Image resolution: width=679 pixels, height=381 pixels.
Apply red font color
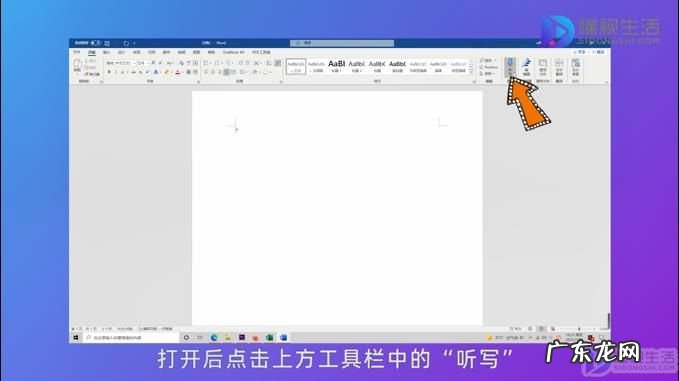click(x=178, y=72)
